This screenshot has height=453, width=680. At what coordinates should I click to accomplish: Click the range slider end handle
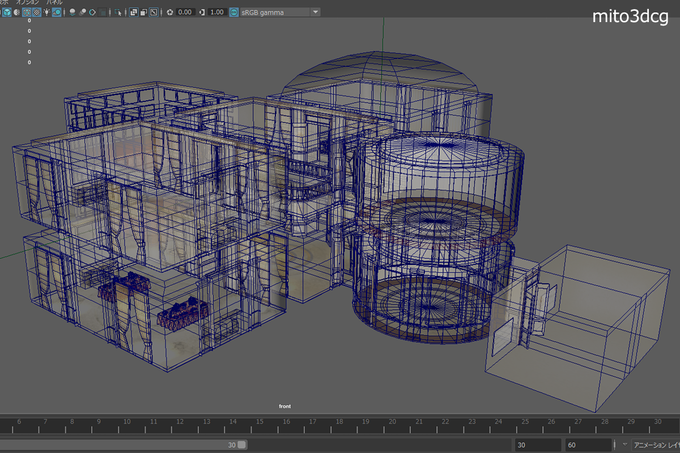click(x=242, y=445)
